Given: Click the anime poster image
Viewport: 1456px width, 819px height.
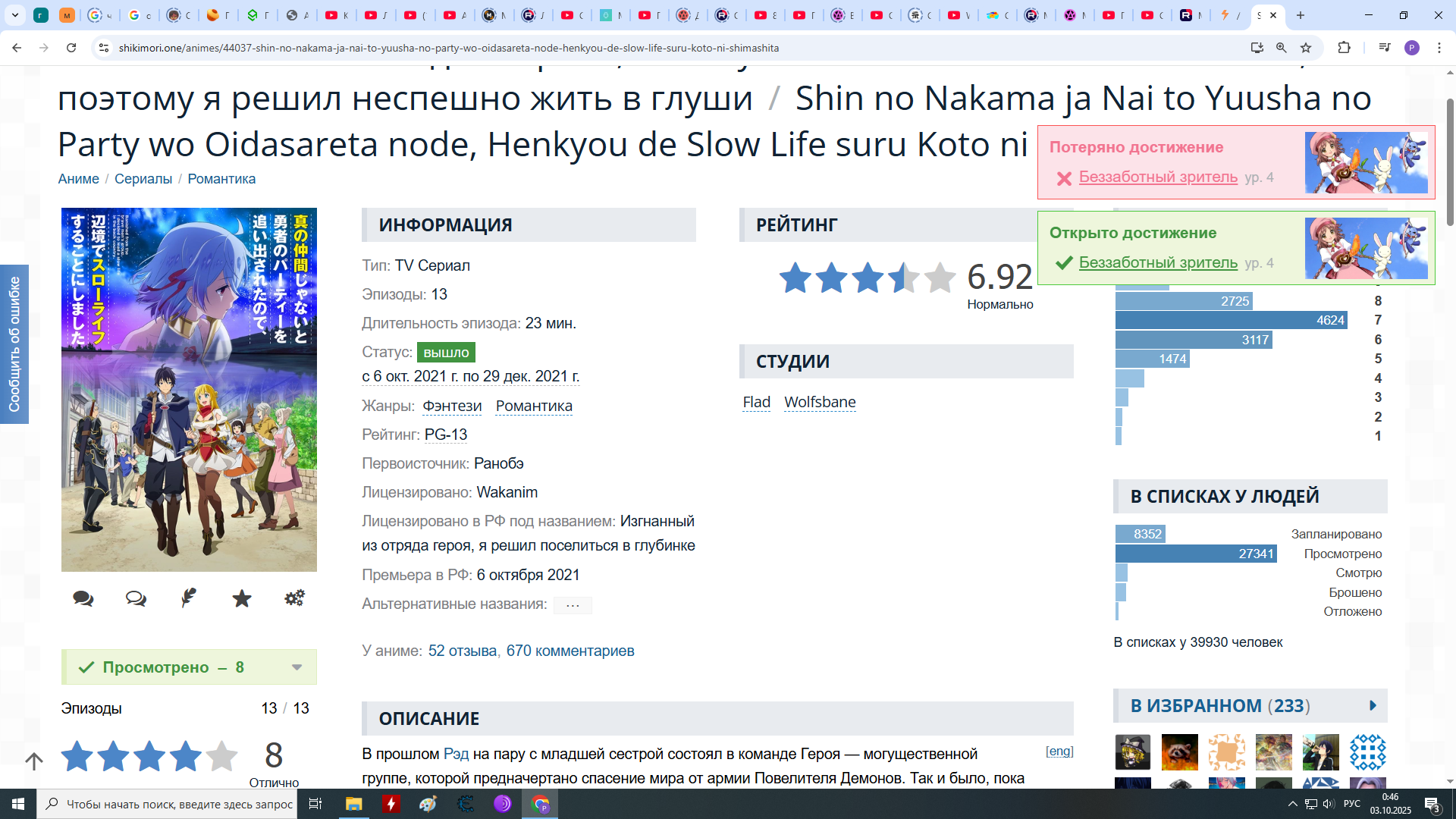Looking at the screenshot, I should (x=189, y=389).
